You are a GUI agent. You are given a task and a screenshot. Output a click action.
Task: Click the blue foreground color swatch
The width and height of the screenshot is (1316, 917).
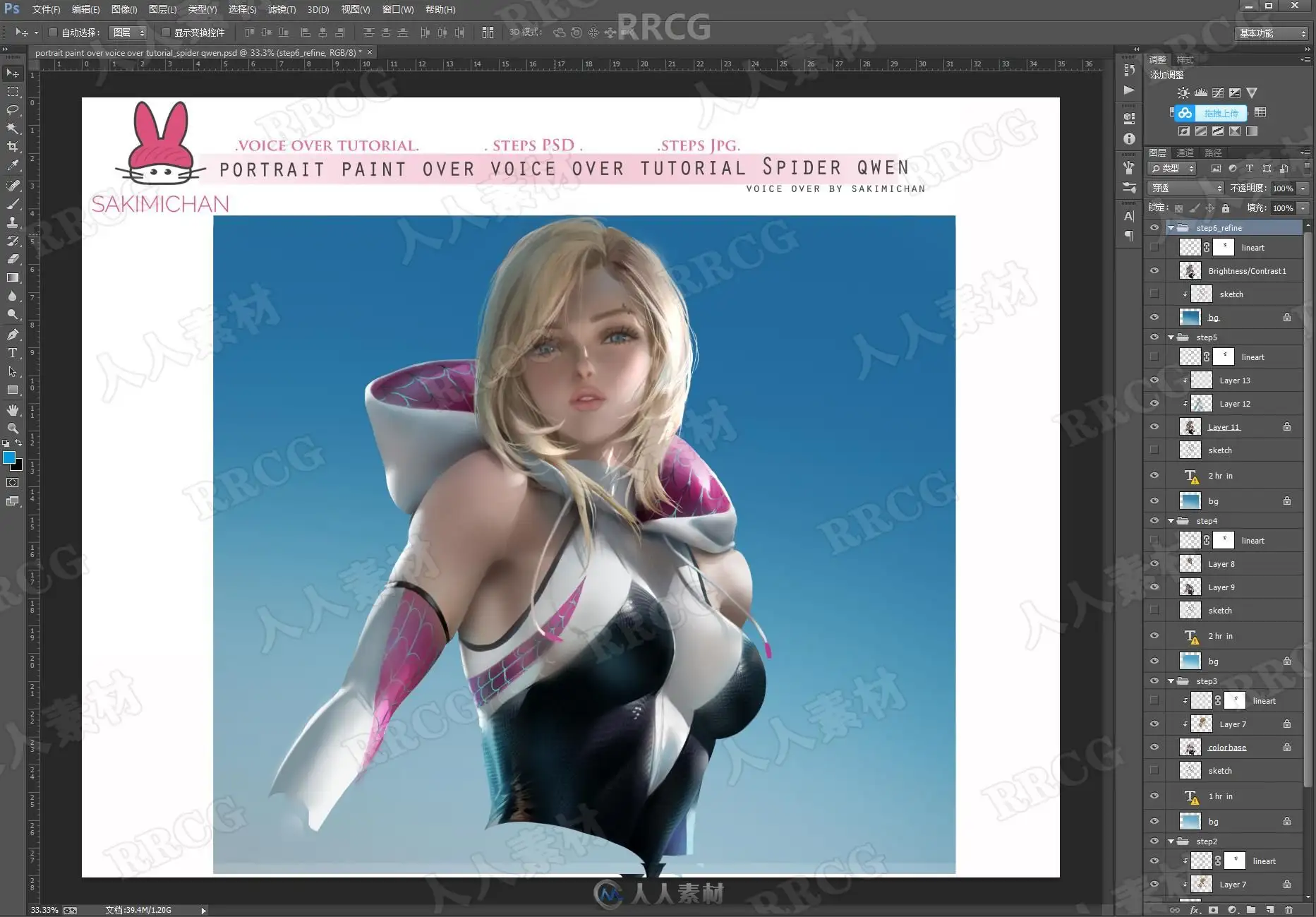(9, 457)
